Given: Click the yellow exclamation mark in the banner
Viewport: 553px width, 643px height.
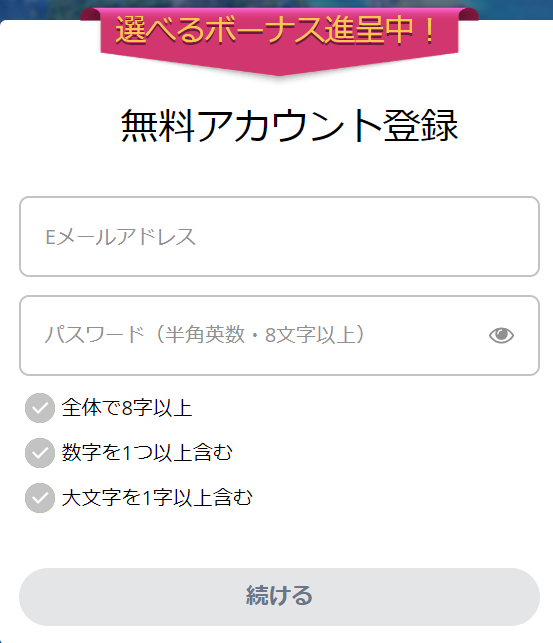Looking at the screenshot, I should tap(429, 31).
